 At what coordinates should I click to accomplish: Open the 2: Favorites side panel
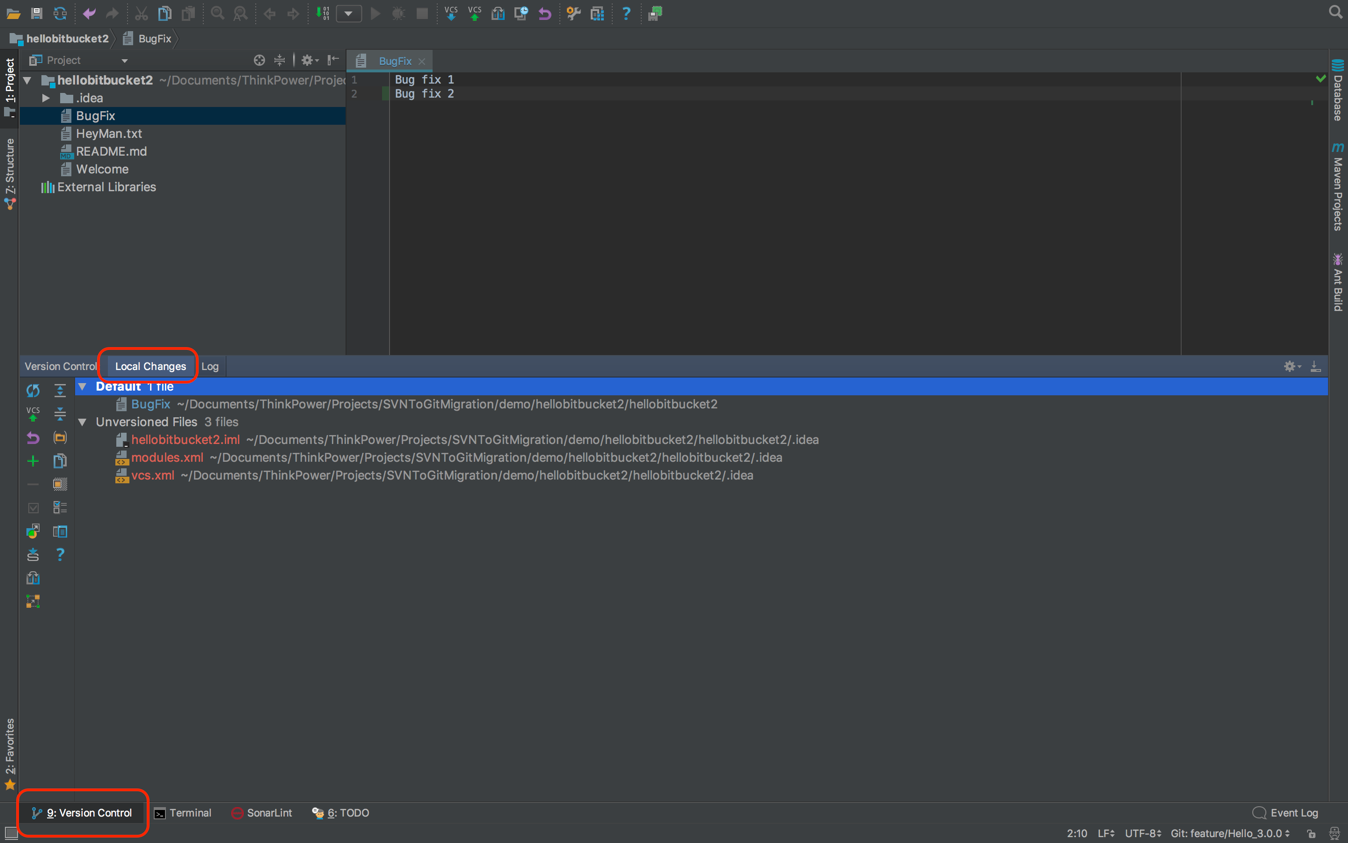click(x=10, y=754)
